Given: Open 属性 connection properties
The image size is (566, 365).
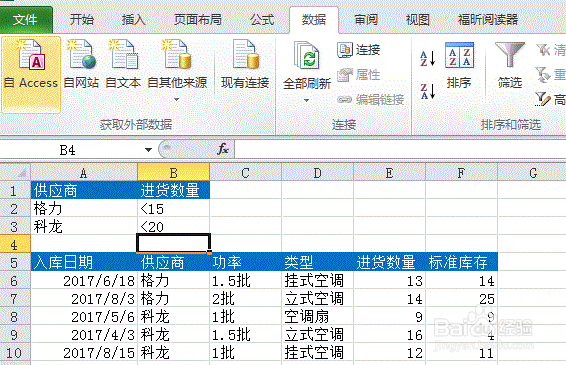Looking at the screenshot, I should tap(358, 75).
